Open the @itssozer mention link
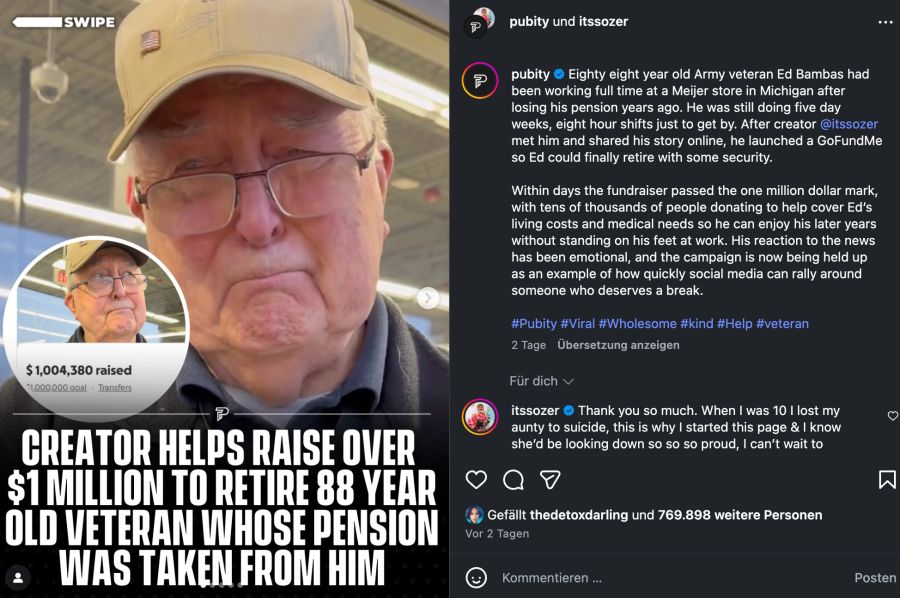The height and width of the screenshot is (598, 900). pos(849,124)
